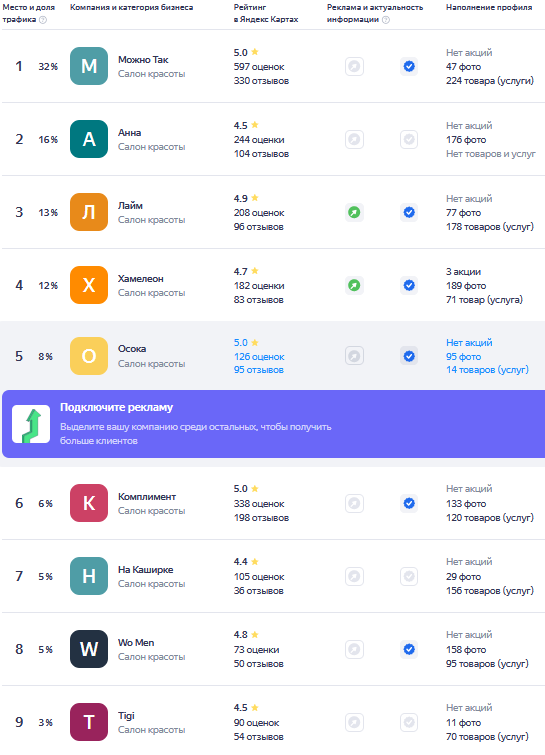The image size is (545, 755).
Task: Click the Рейтинг в Яндекс Картах column header
Action: pyautogui.click(x=266, y=13)
